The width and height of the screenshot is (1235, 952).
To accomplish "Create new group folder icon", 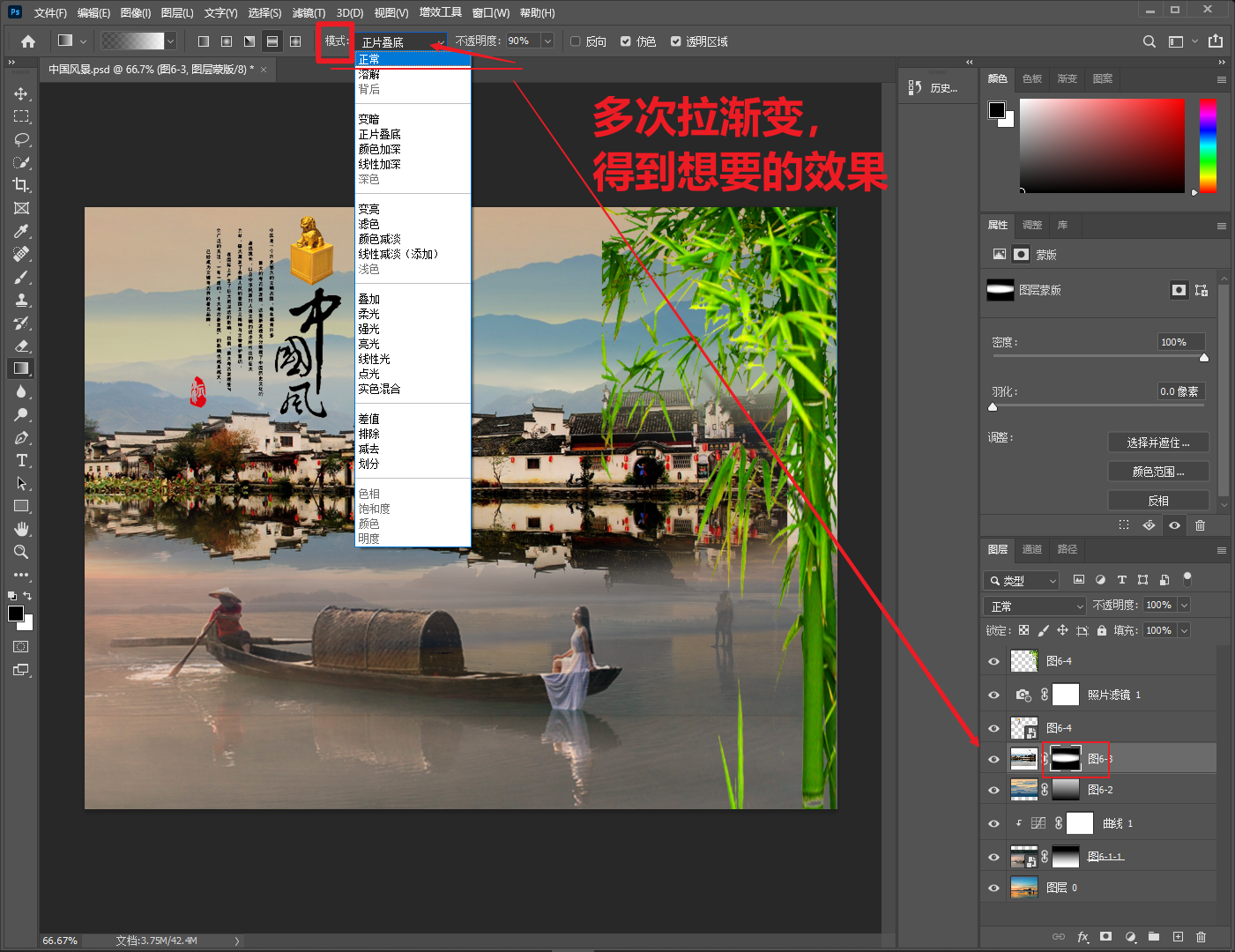I will [x=1154, y=937].
